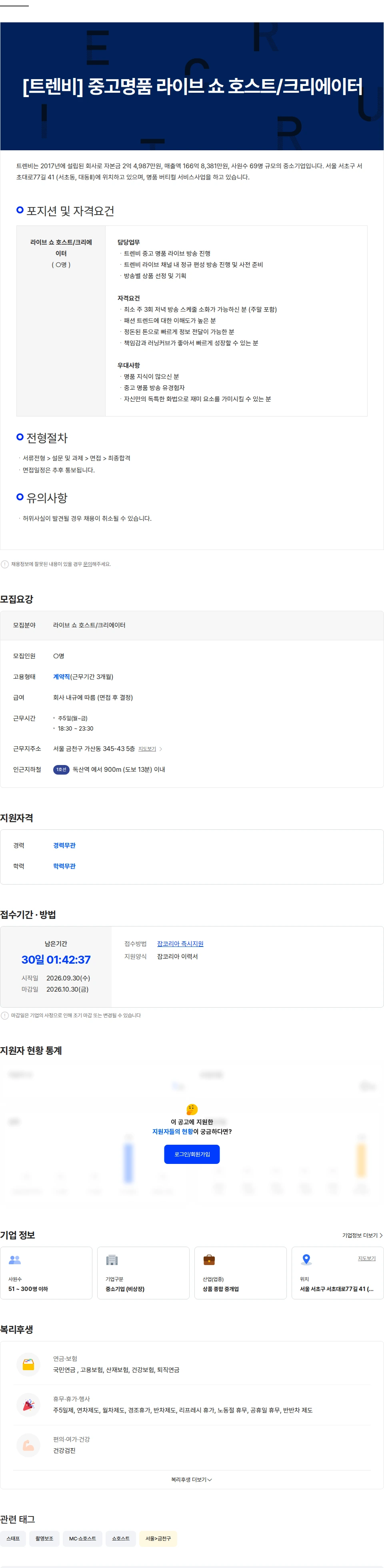
Task: Select the 쇼호스트 tag
Action: [x=121, y=1538]
